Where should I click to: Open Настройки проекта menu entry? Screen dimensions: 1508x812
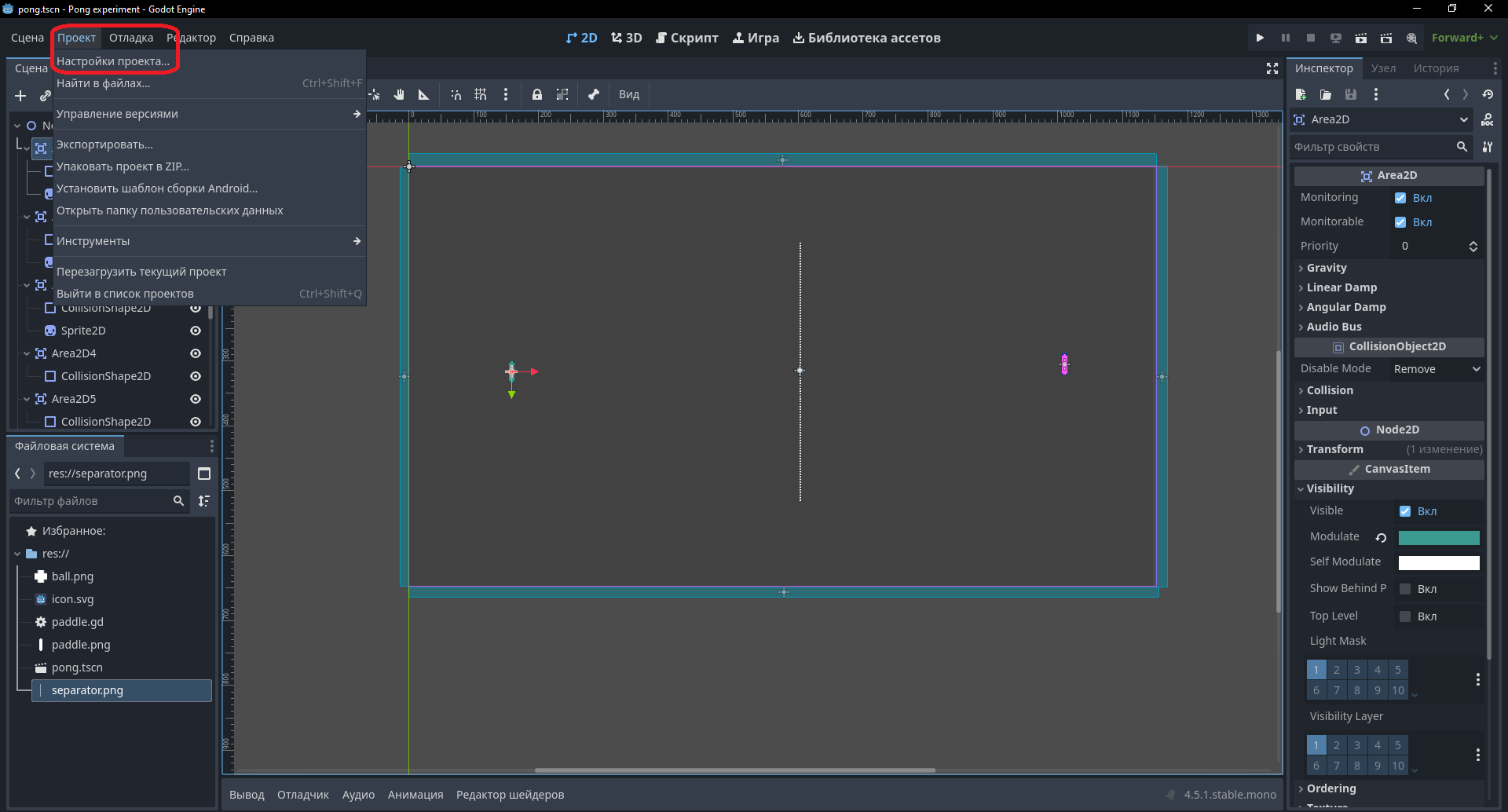click(113, 61)
